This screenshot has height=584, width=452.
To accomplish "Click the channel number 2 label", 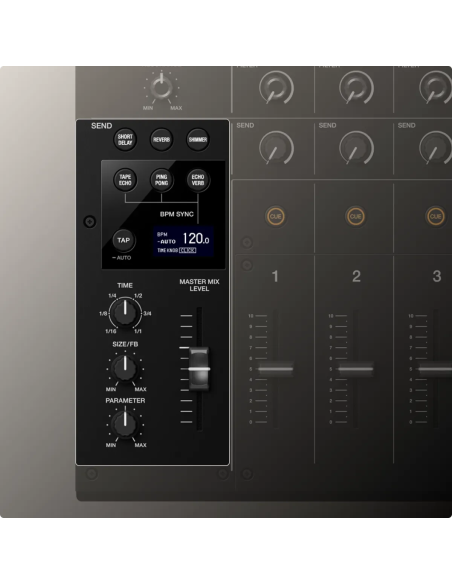I will [x=356, y=276].
